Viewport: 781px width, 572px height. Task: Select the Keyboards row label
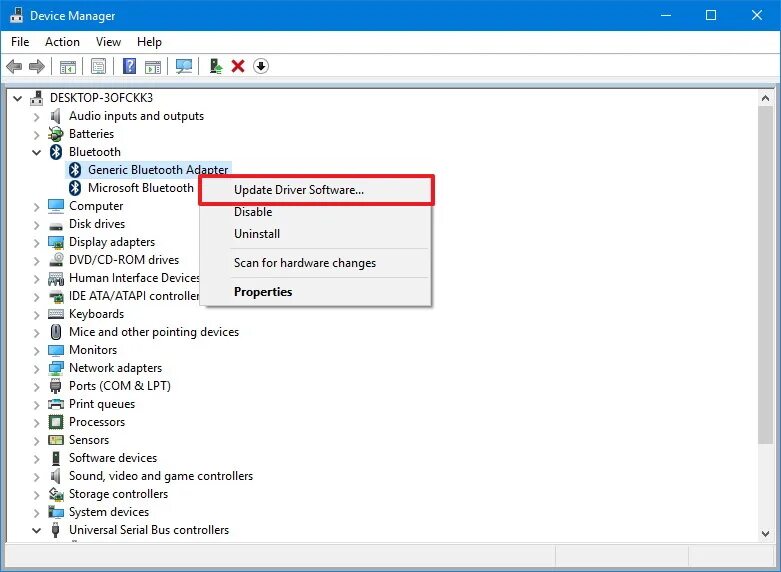click(x=97, y=314)
